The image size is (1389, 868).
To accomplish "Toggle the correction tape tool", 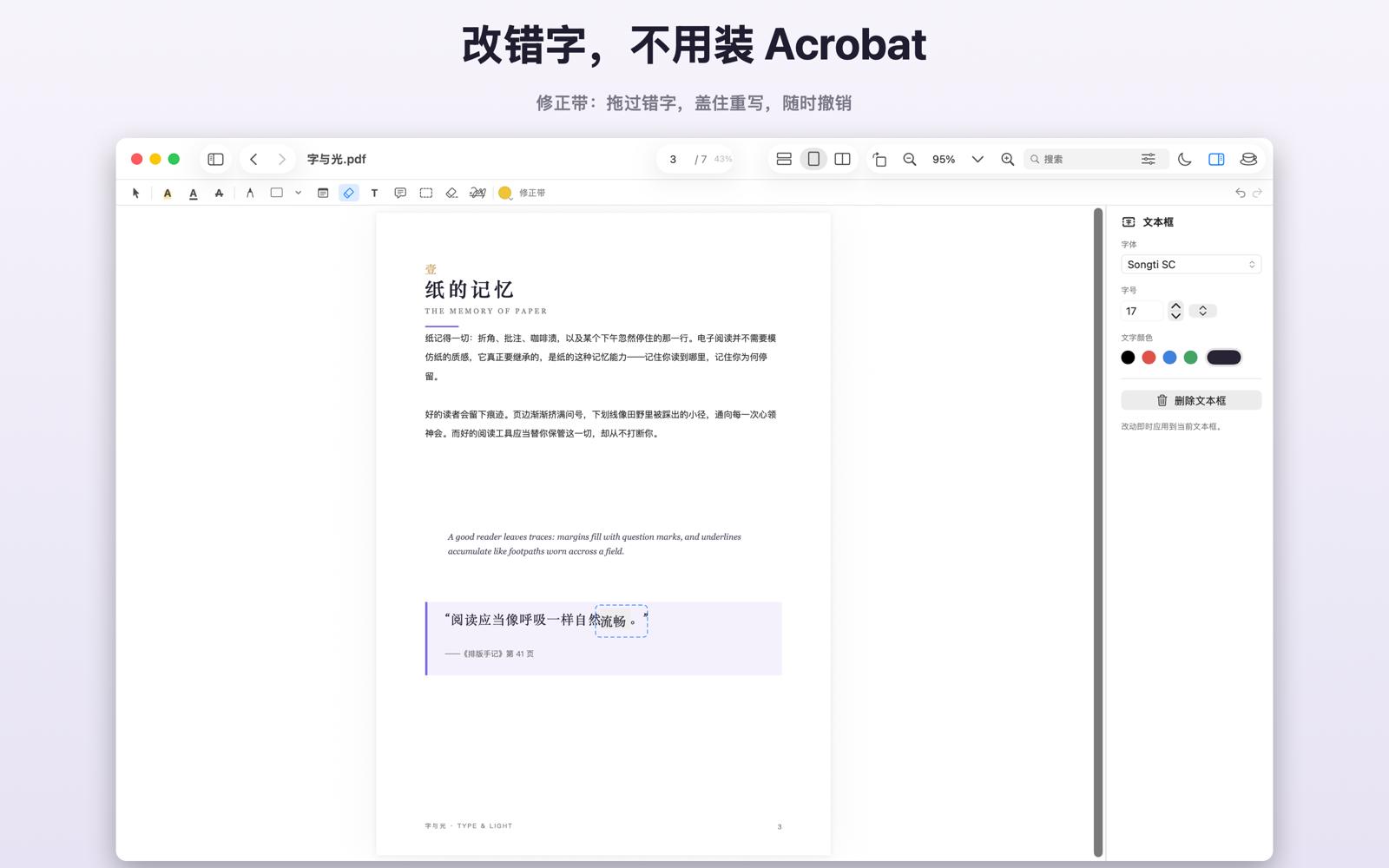I will 348,193.
